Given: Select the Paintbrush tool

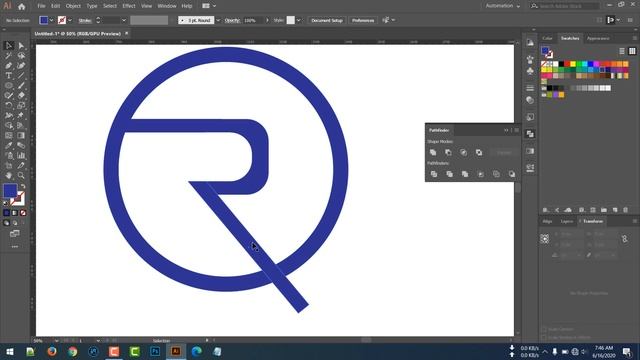Looking at the screenshot, I should [21, 86].
